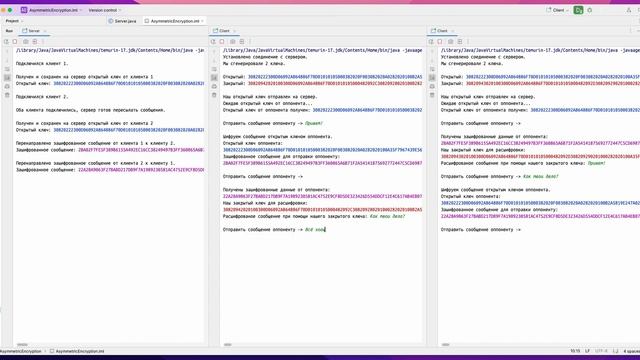Open more actions in the right Client toolbar

point(468,42)
